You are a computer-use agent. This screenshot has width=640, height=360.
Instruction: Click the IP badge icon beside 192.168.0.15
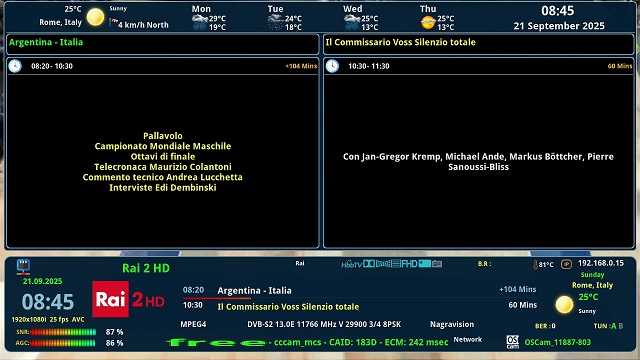[x=566, y=264]
